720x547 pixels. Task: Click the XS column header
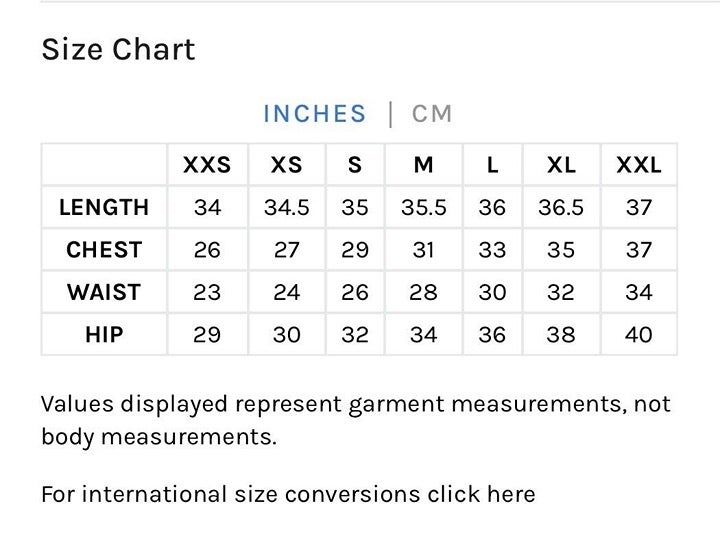(x=287, y=165)
